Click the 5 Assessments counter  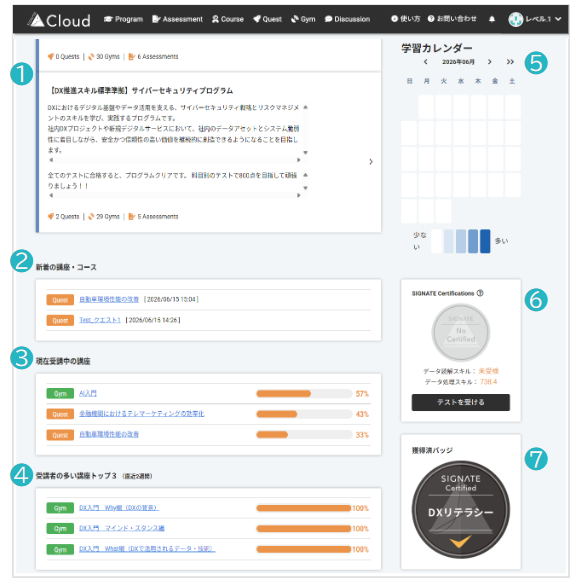[153, 216]
